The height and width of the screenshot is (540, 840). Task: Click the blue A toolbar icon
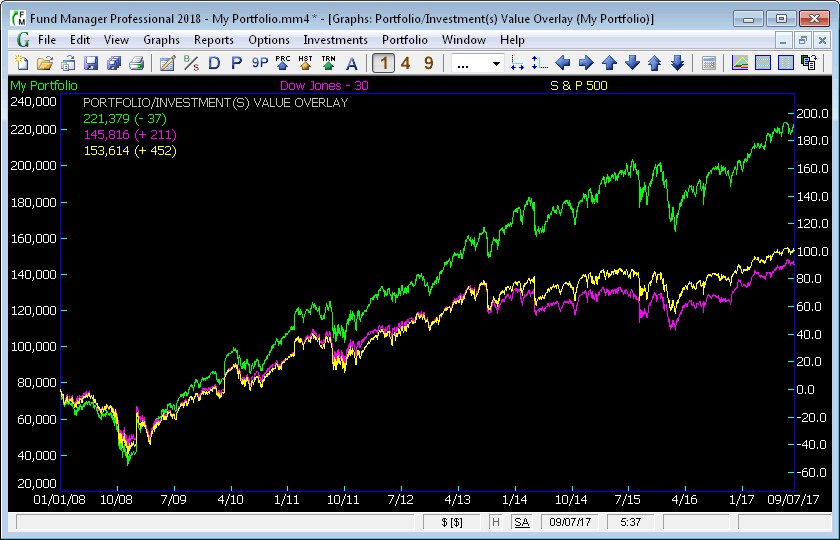pos(351,63)
